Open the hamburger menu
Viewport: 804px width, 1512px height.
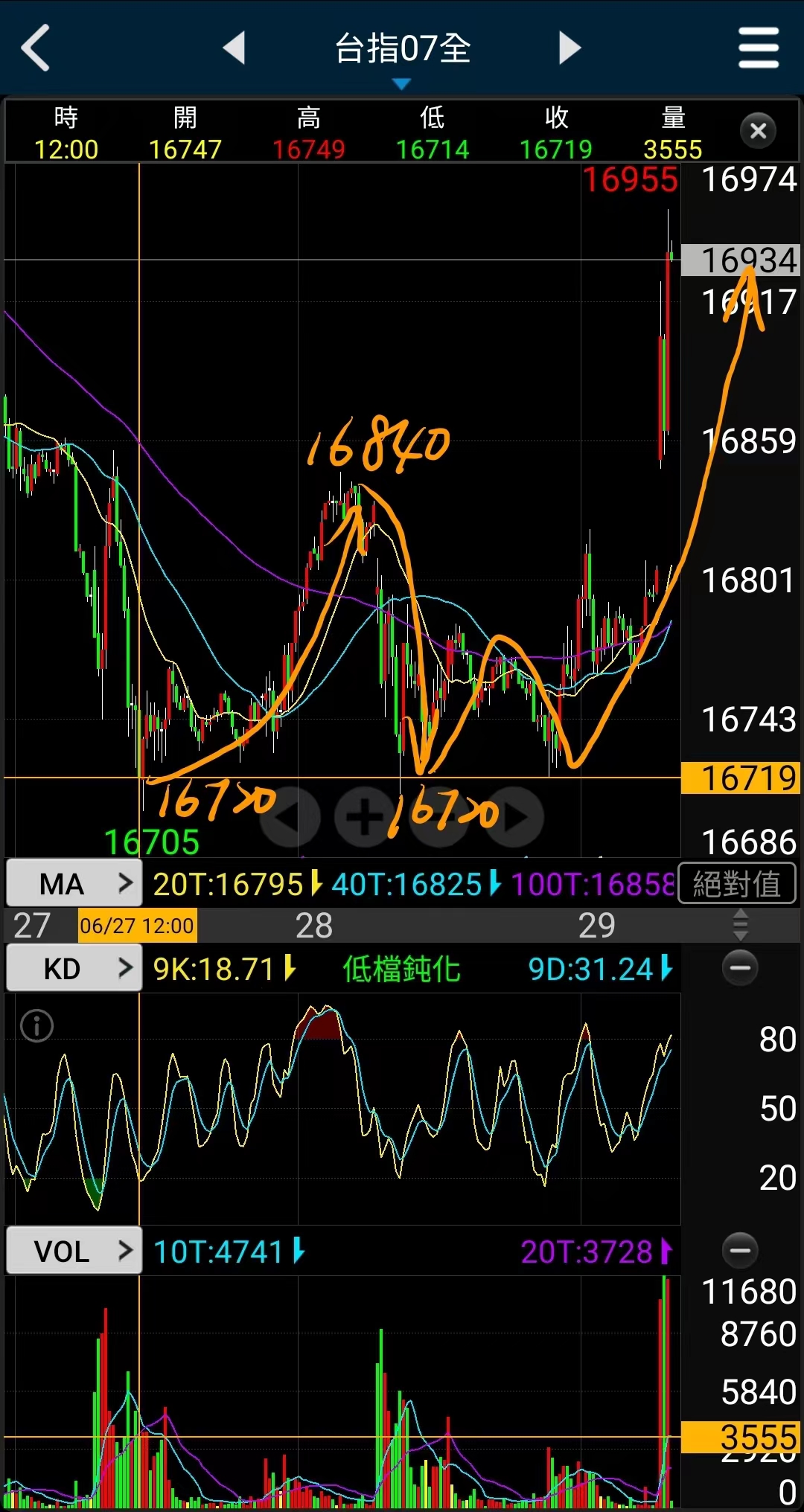click(758, 48)
